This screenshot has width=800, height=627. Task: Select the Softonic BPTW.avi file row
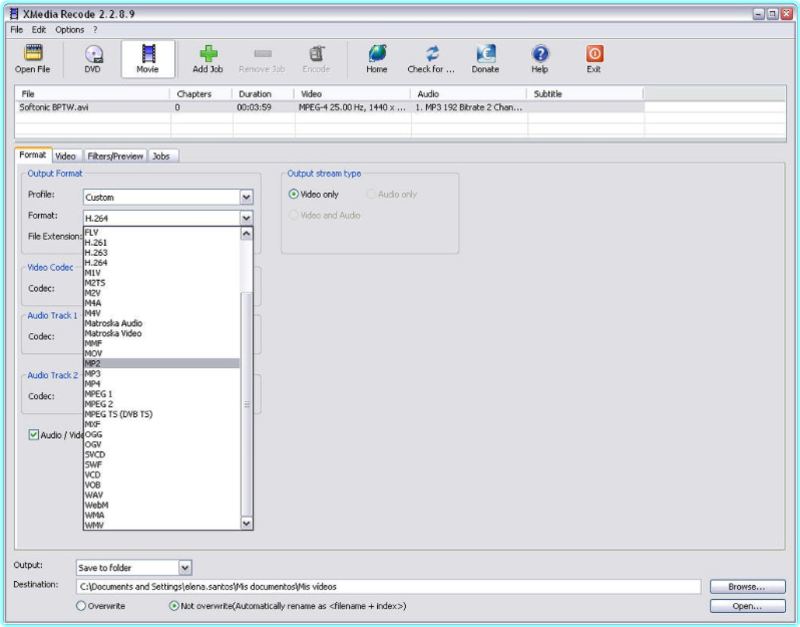point(332,107)
